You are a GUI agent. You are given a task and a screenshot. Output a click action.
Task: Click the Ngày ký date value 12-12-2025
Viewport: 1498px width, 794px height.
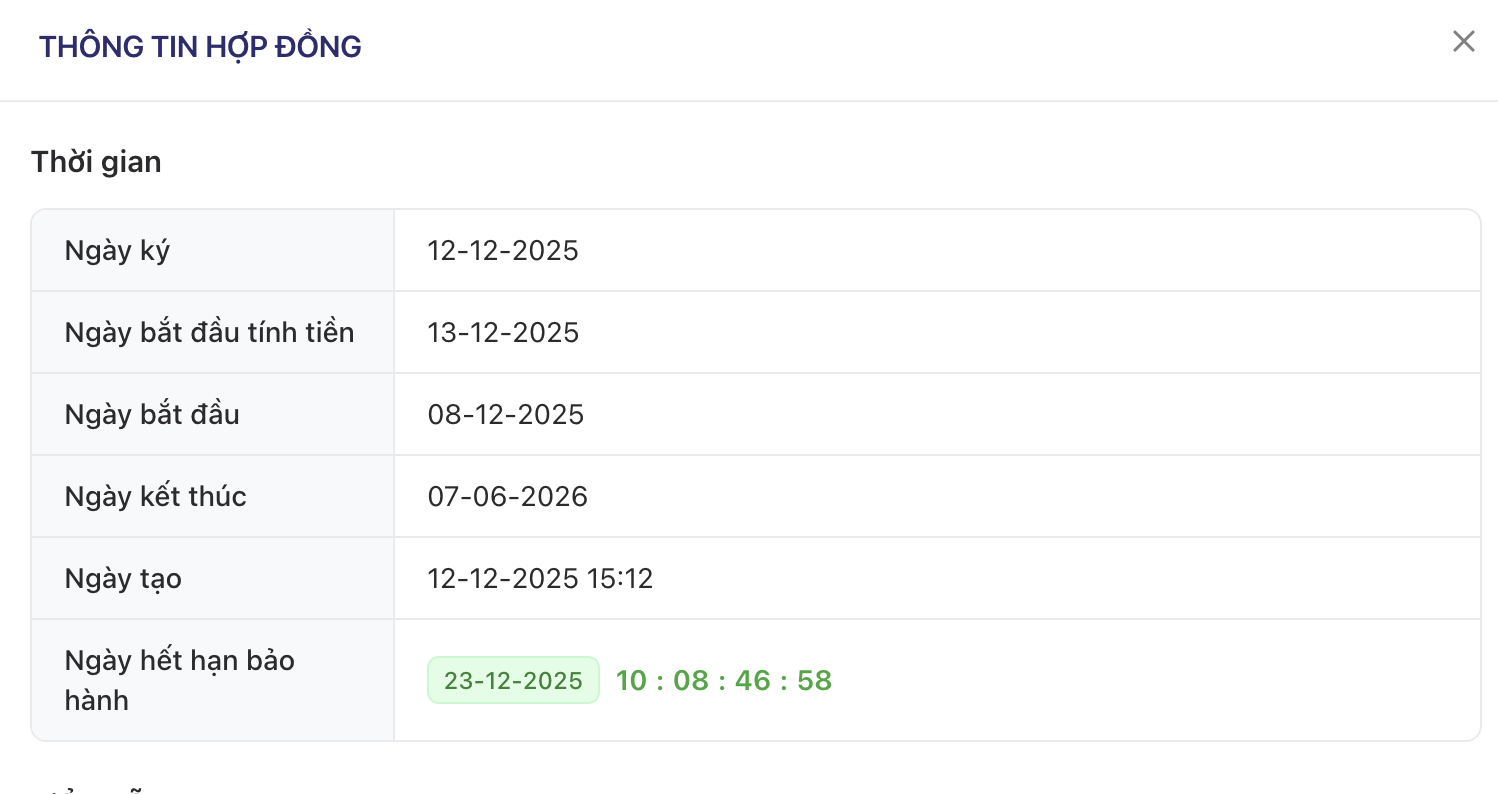[x=503, y=250]
